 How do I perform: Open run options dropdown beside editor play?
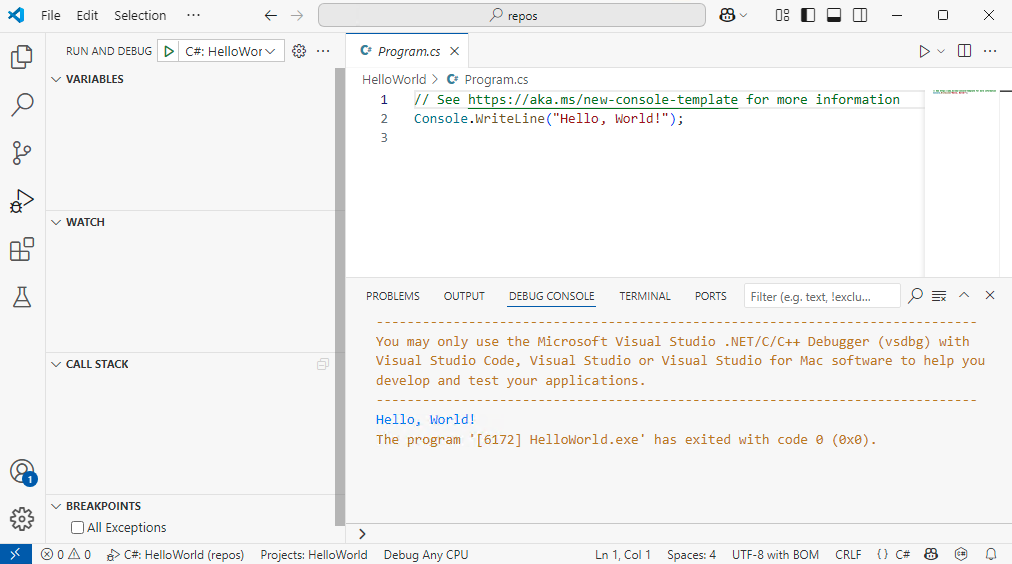click(x=941, y=51)
